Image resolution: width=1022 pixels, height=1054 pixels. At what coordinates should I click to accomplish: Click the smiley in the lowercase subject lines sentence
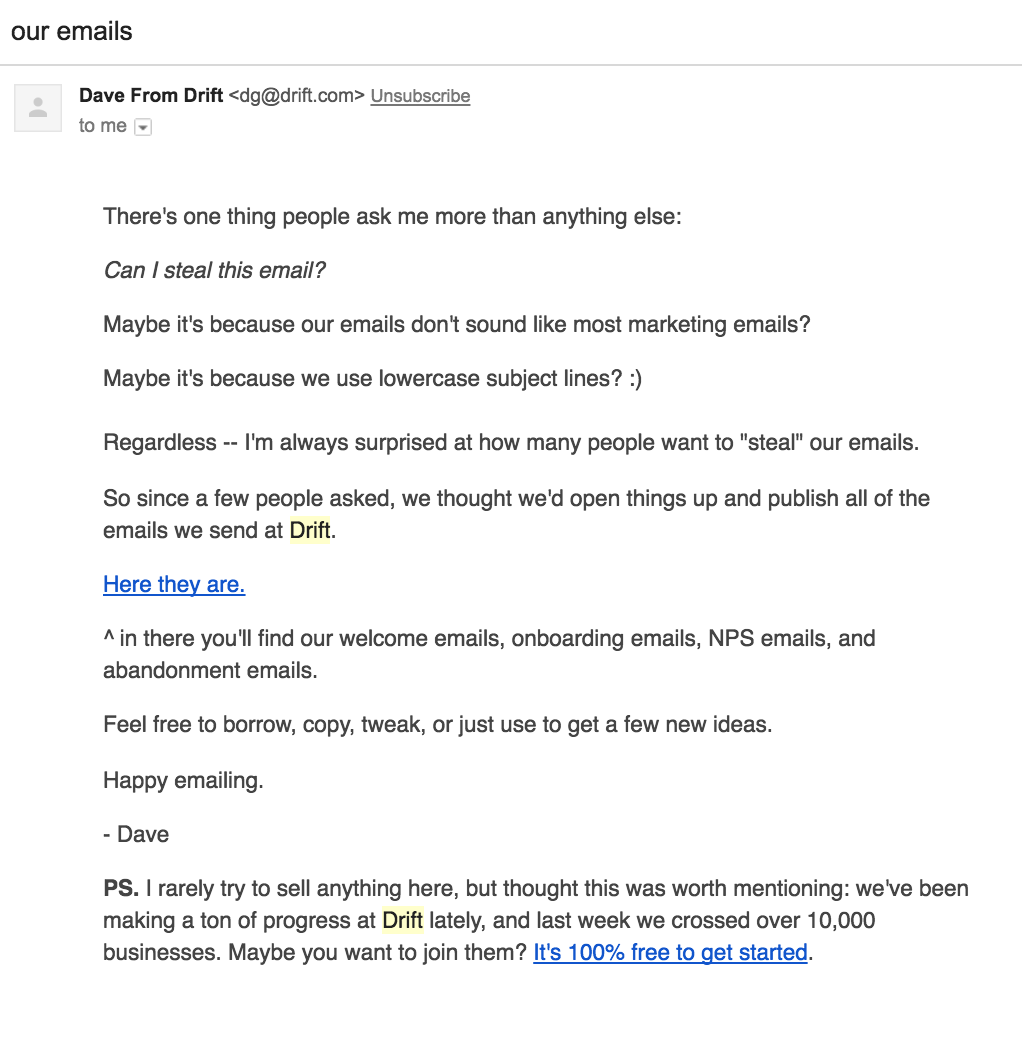coord(635,378)
